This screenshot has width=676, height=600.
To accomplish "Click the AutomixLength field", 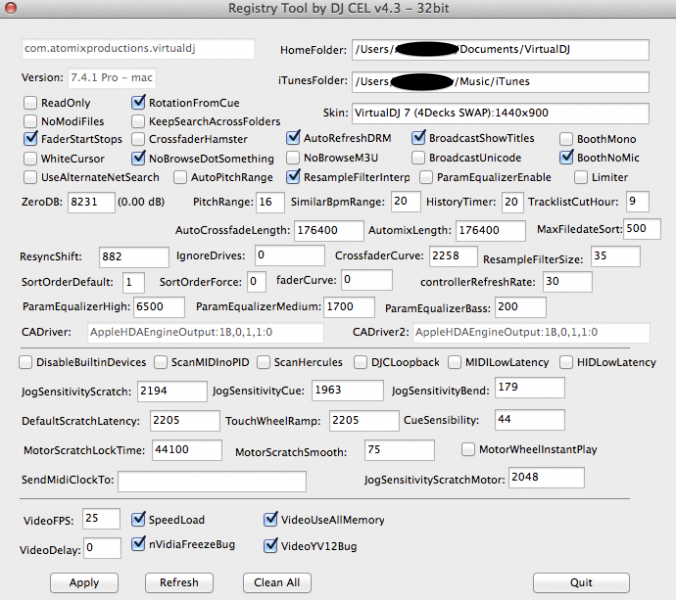I will [491, 230].
